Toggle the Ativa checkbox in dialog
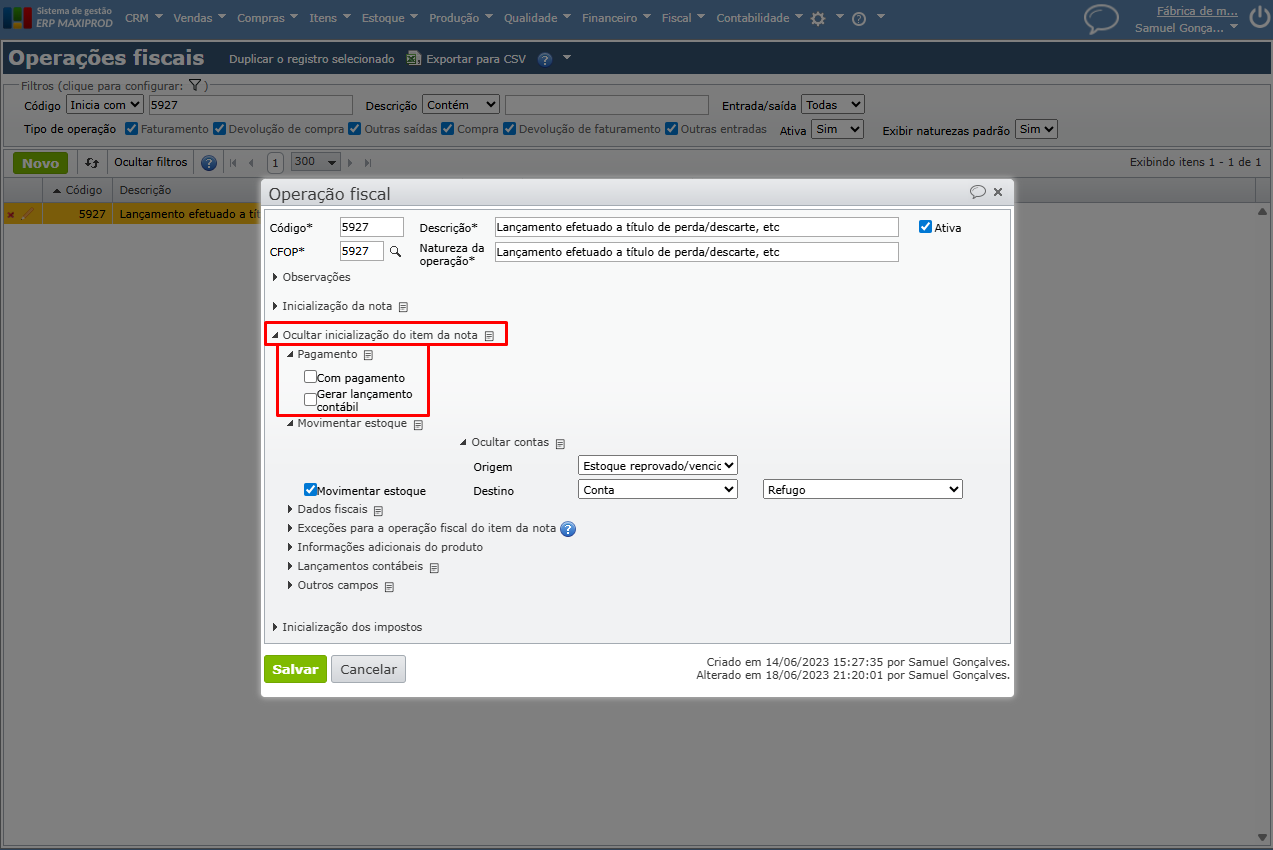This screenshot has height=850, width=1273. [925, 227]
